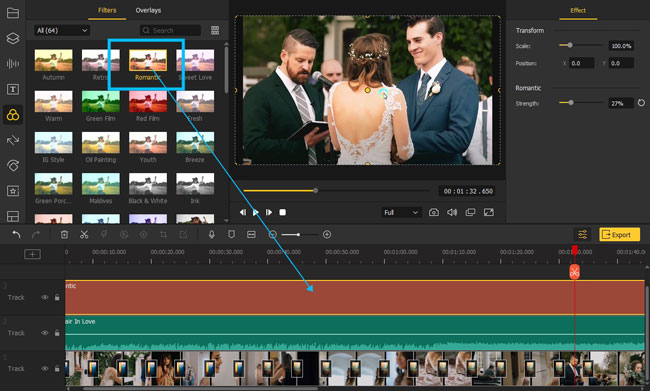The height and width of the screenshot is (391, 650).
Task: Click the redo arrow in the toolbar
Action: point(36,235)
